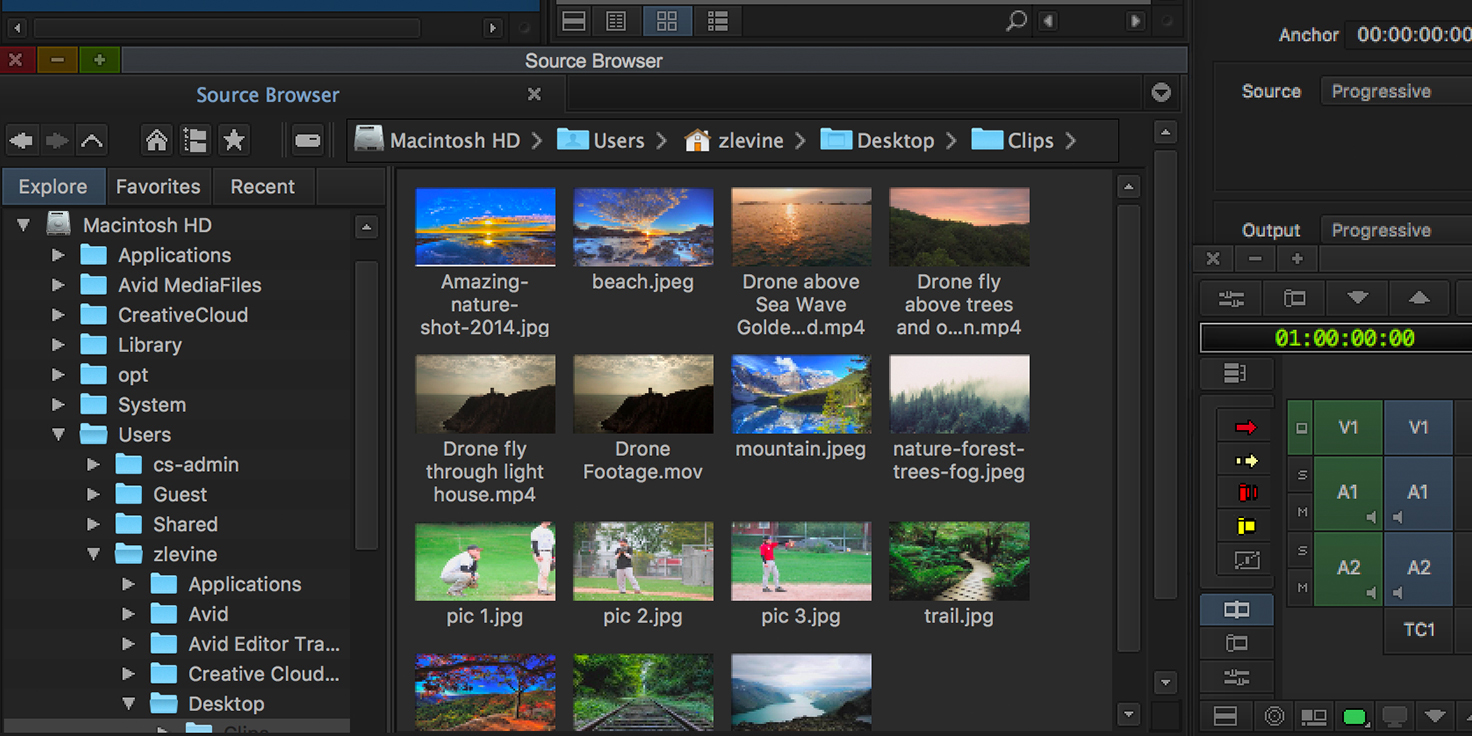This screenshot has width=1472, height=736.
Task: Click the monitor icon in timeline bottom bar
Action: 1395,717
